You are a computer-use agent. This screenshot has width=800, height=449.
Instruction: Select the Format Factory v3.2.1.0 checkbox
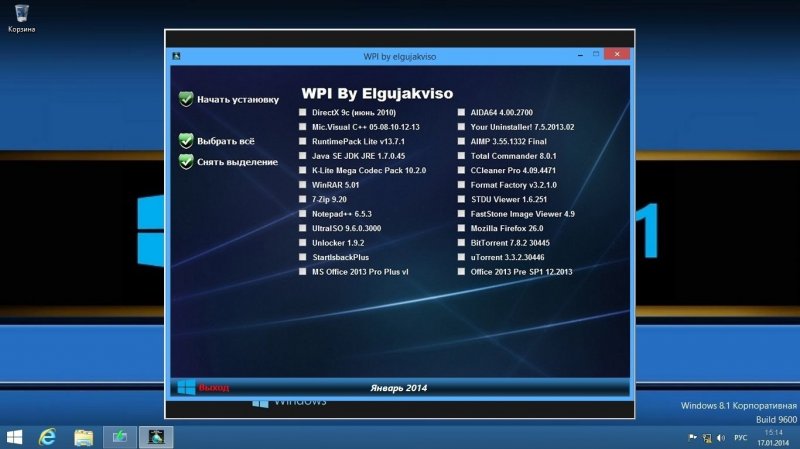tap(461, 185)
